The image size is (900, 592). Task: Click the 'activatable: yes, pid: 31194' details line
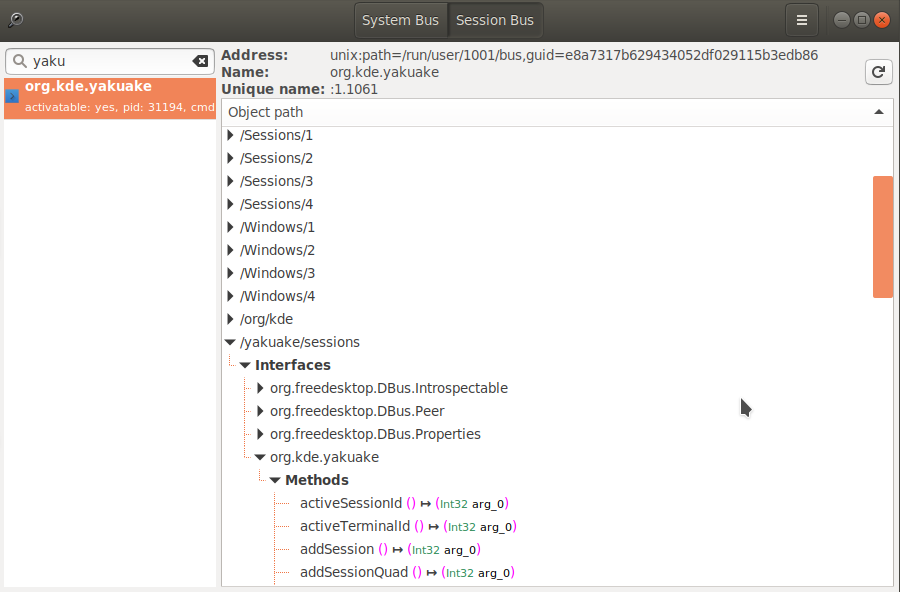point(120,107)
